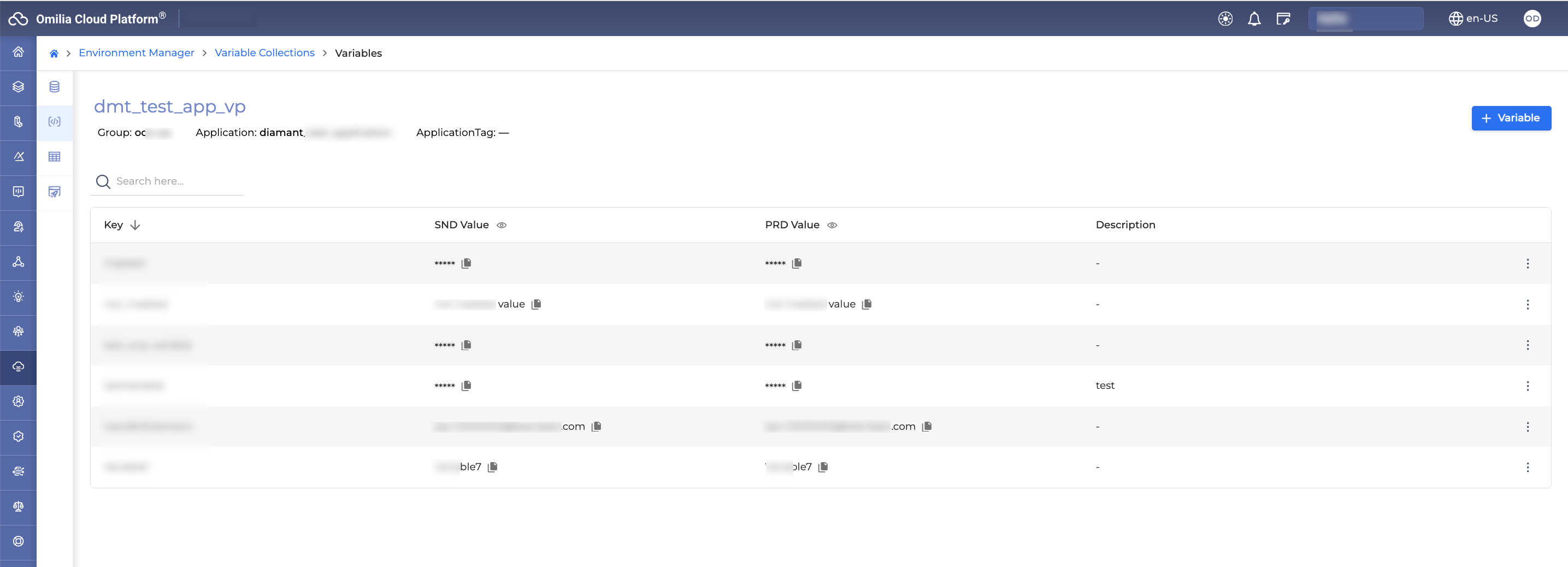This screenshot has width=1568, height=567.
Task: Open the triangle network nodes sidebar icon
Action: tap(18, 262)
